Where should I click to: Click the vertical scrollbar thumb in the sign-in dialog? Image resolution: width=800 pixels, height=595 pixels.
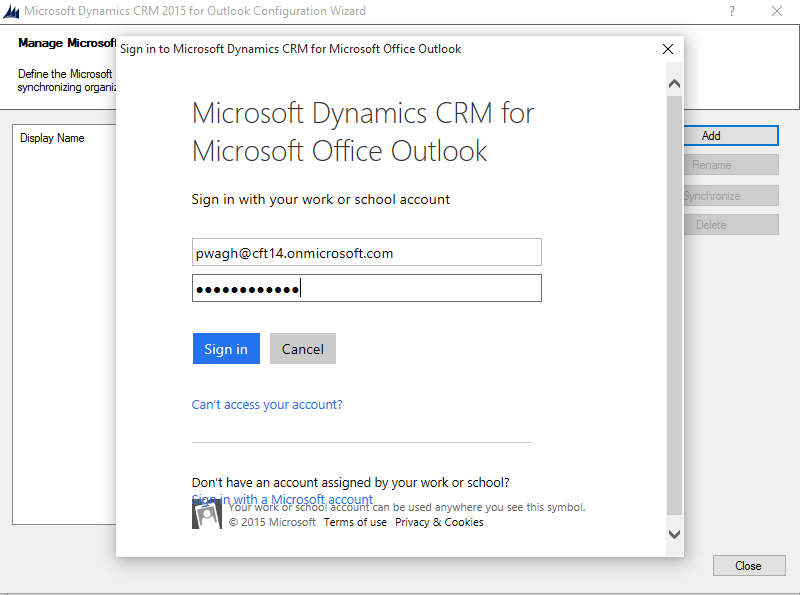[x=674, y=305]
